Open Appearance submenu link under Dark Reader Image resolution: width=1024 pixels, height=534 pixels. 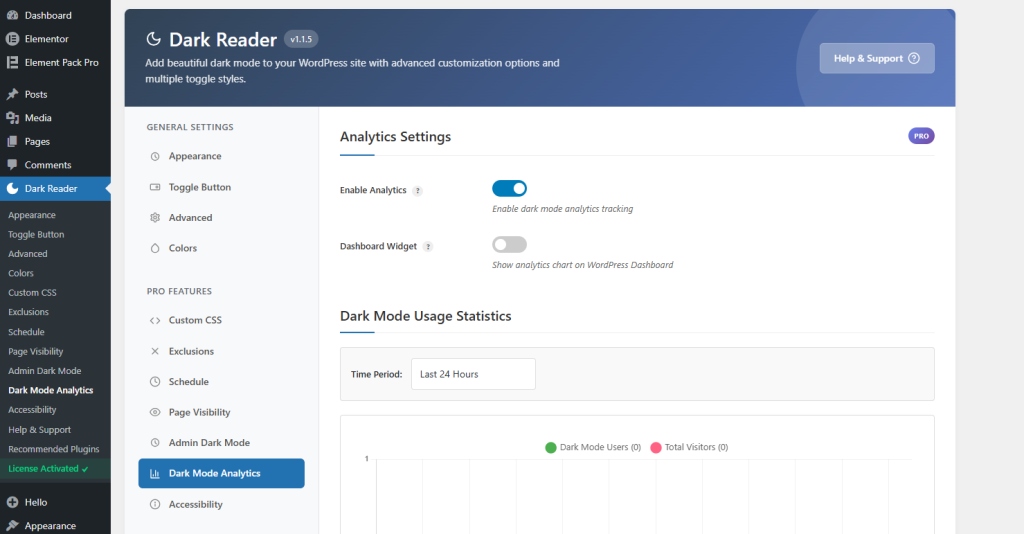tap(32, 215)
